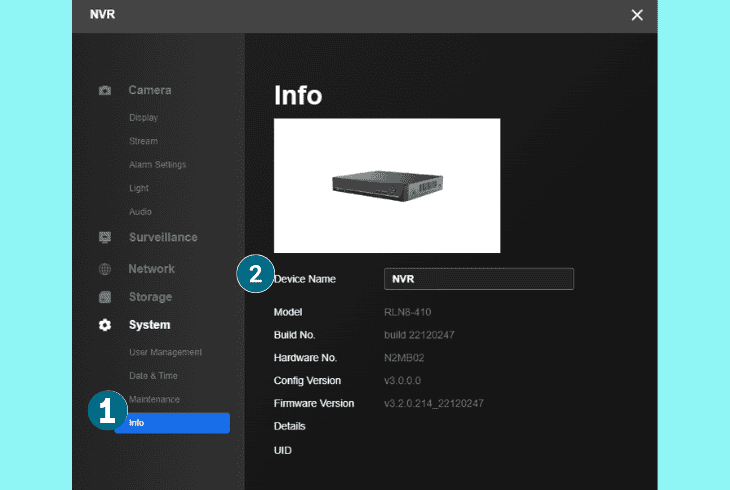730x490 pixels.
Task: Click the NVR window title text
Action: [102, 14]
